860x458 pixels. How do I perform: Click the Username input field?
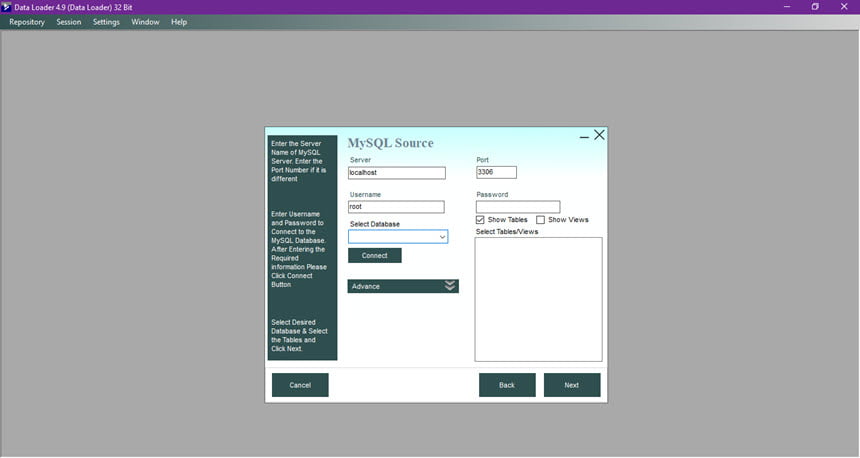pyautogui.click(x=396, y=207)
